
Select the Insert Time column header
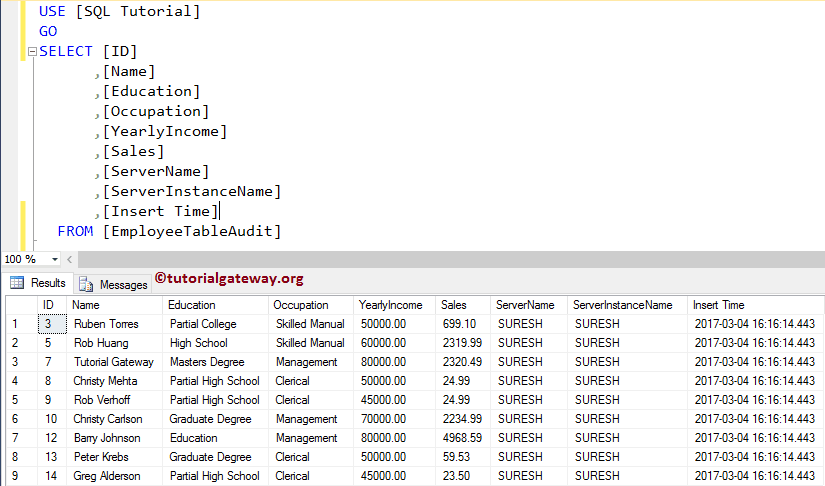pyautogui.click(x=756, y=305)
